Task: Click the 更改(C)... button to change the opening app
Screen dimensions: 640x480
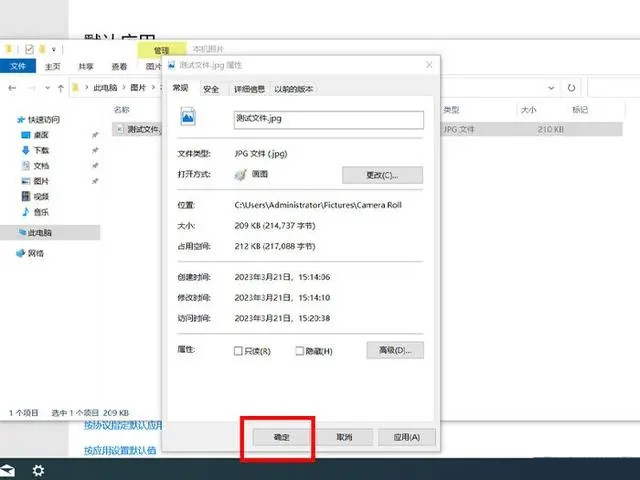Action: tap(382, 175)
